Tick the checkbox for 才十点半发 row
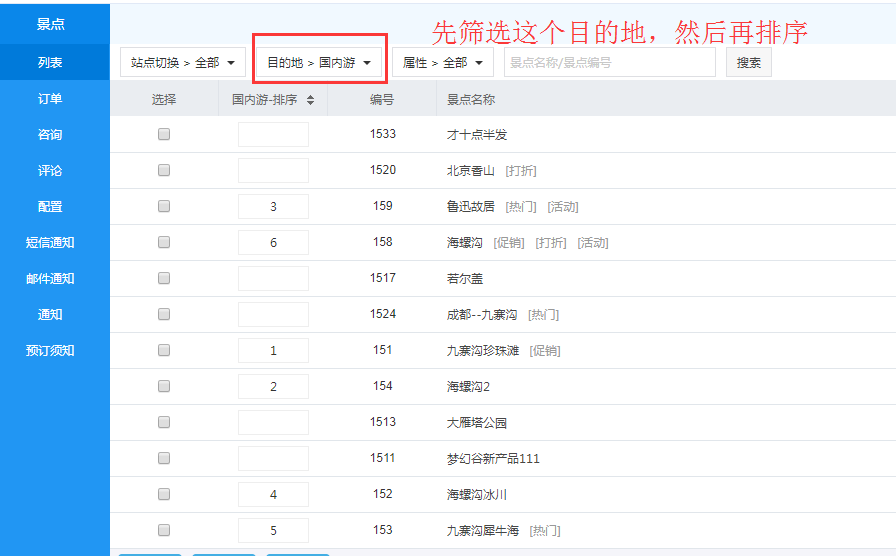The image size is (896, 556). click(x=164, y=134)
